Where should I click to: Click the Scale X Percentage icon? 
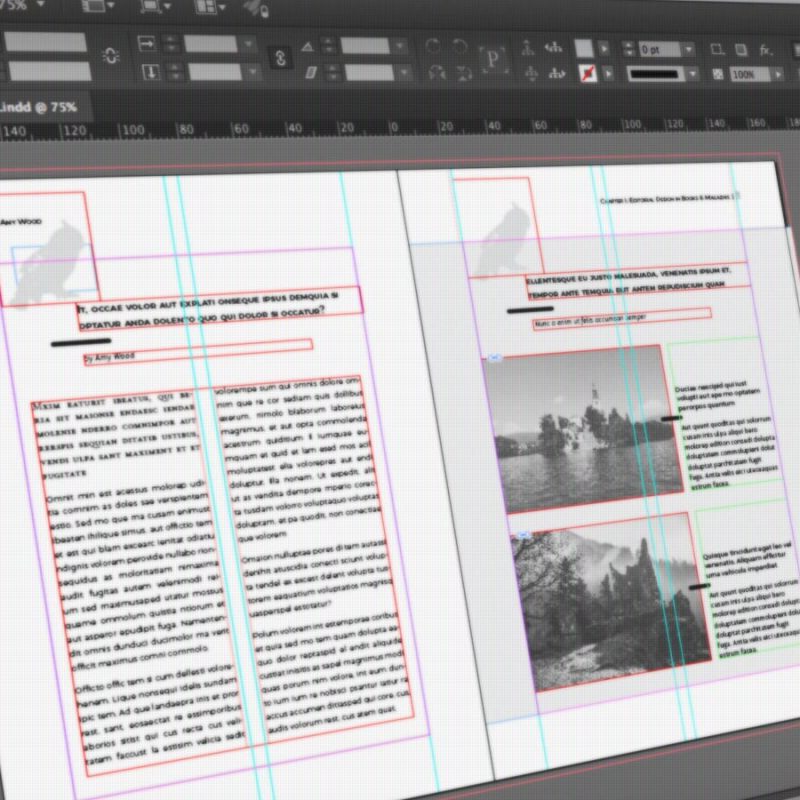point(147,43)
